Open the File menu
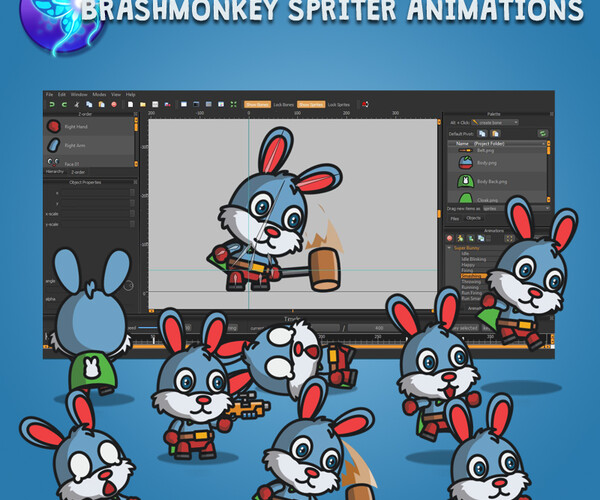This screenshot has width=600, height=500. point(49,94)
